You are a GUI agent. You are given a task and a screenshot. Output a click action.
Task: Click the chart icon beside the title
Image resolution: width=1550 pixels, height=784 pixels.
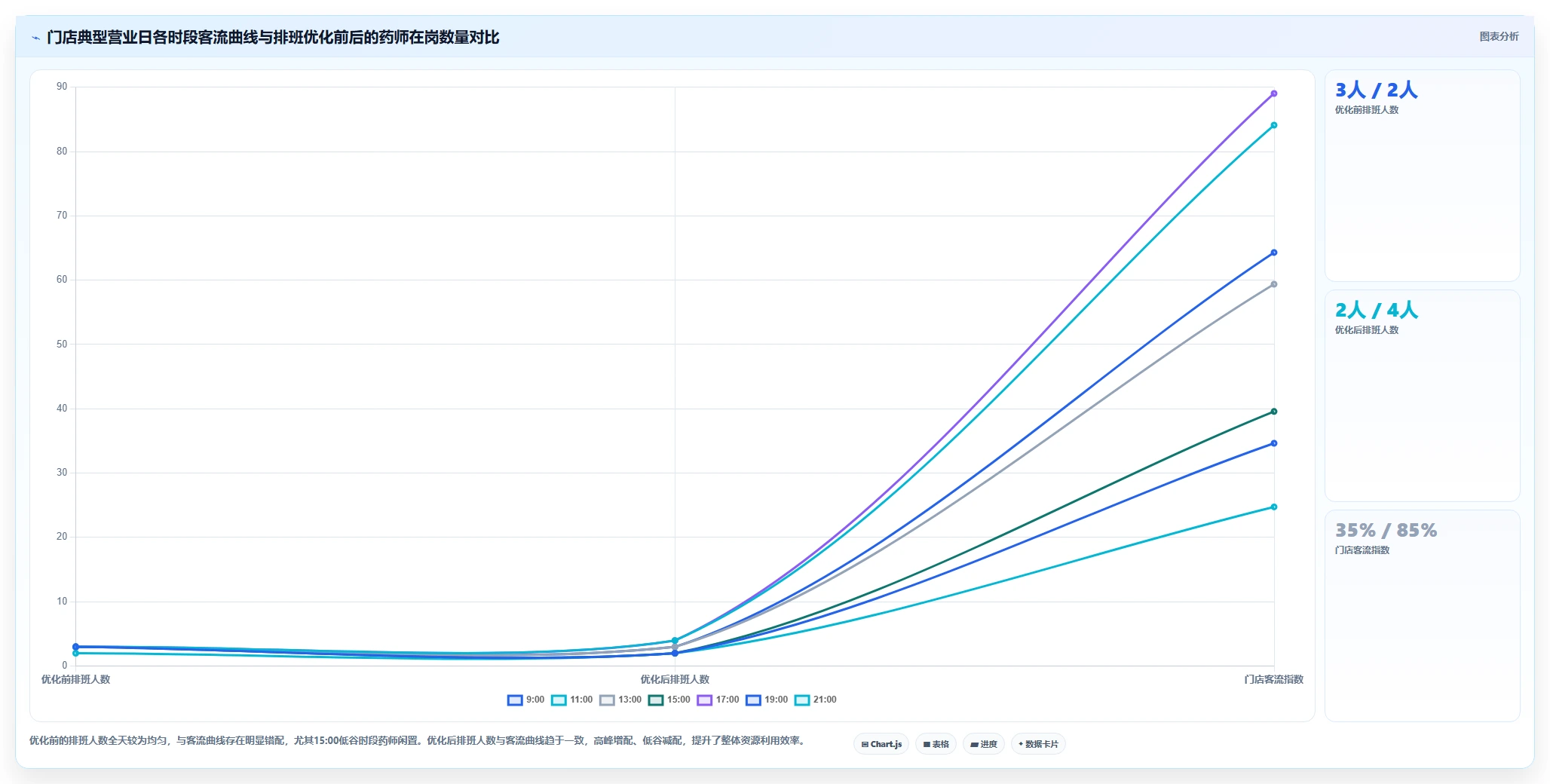(x=35, y=38)
